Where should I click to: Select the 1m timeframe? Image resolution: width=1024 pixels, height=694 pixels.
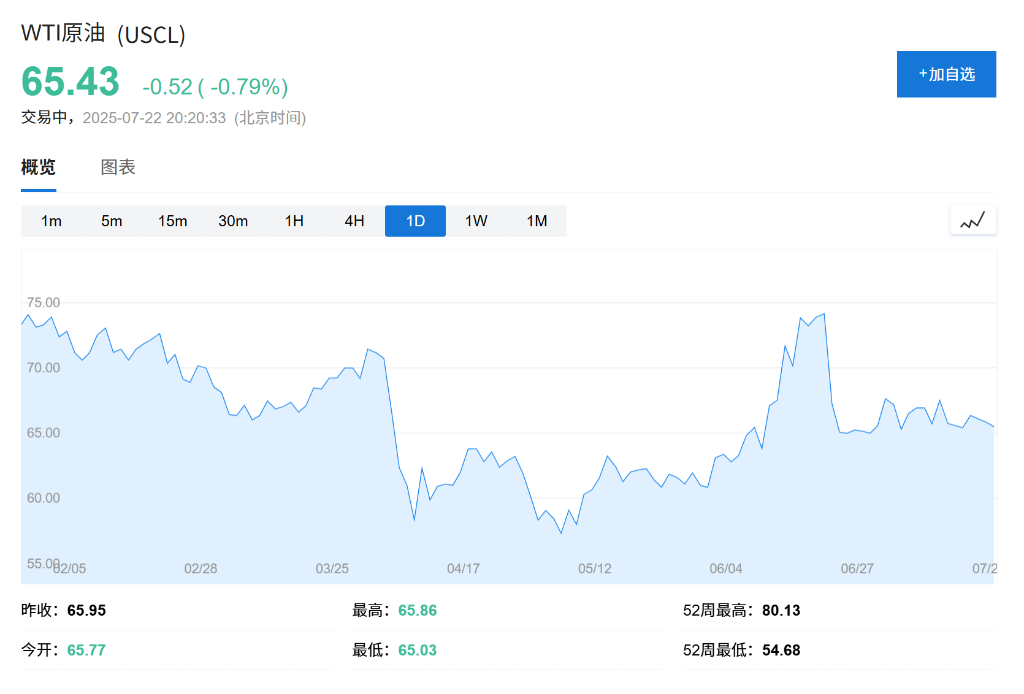[x=51, y=221]
